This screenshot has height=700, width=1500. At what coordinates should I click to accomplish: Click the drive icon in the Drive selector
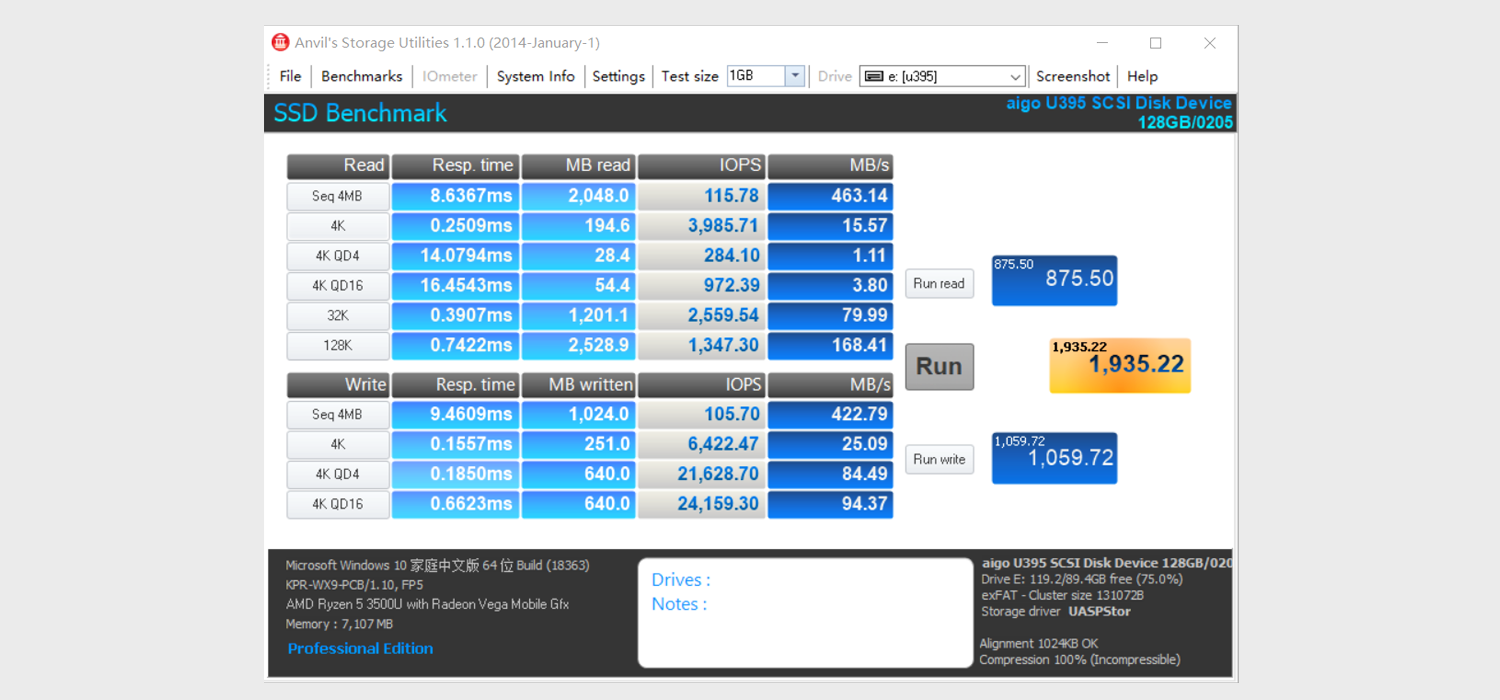point(874,76)
